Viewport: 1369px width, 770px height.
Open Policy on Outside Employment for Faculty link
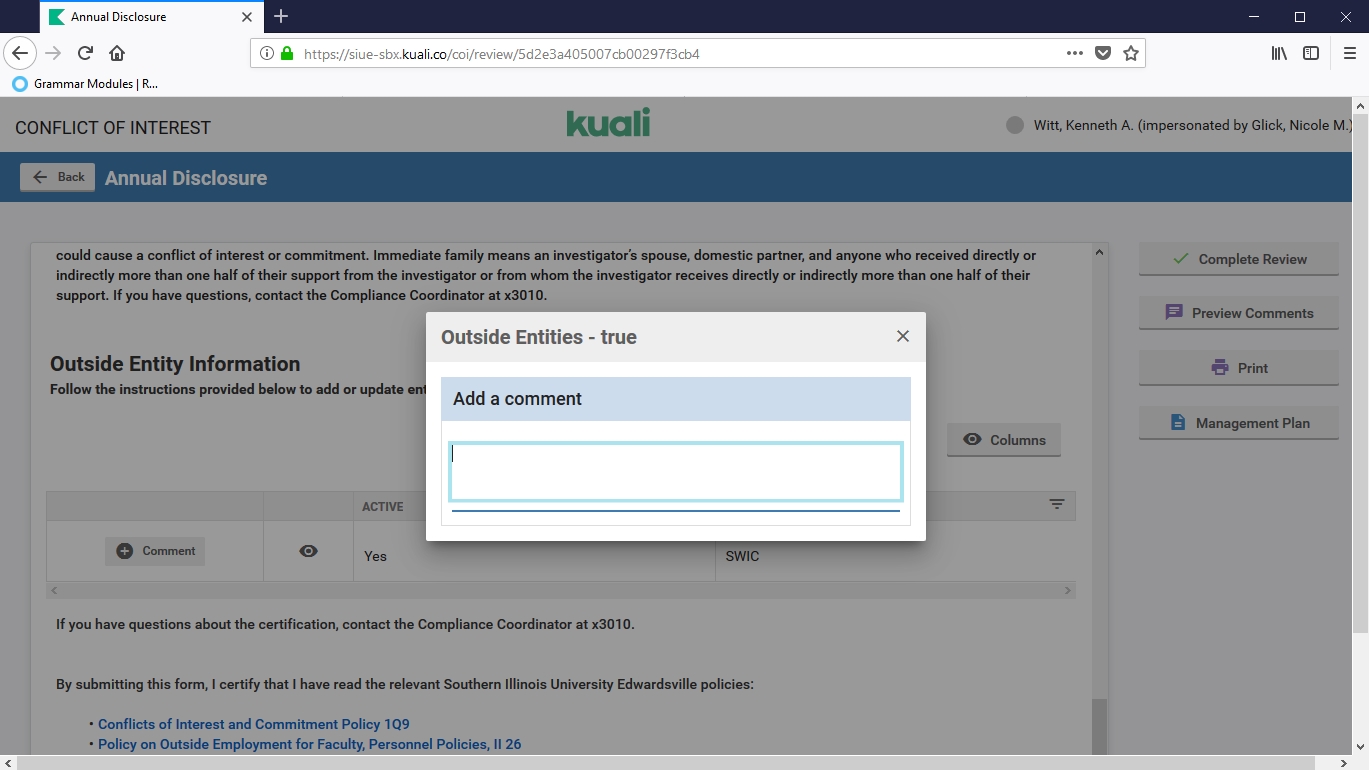click(x=309, y=744)
